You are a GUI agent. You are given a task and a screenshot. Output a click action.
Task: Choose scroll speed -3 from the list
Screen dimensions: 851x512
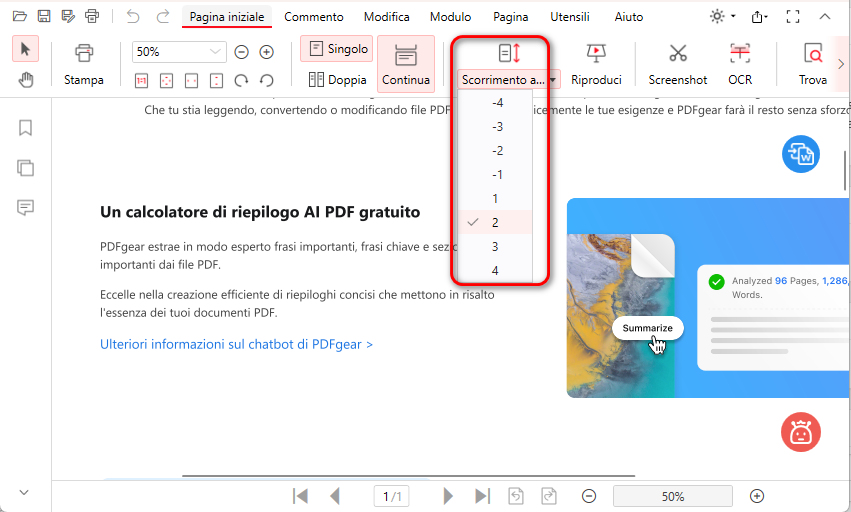(495, 127)
